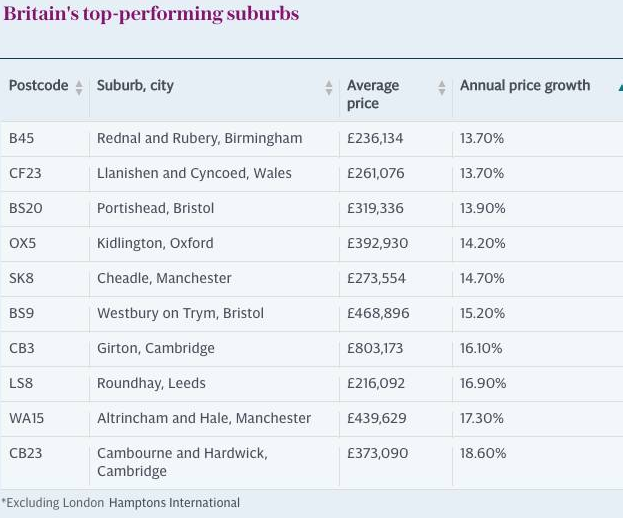Select the B45 postcode cell
623x518 pixels.
tap(21, 138)
